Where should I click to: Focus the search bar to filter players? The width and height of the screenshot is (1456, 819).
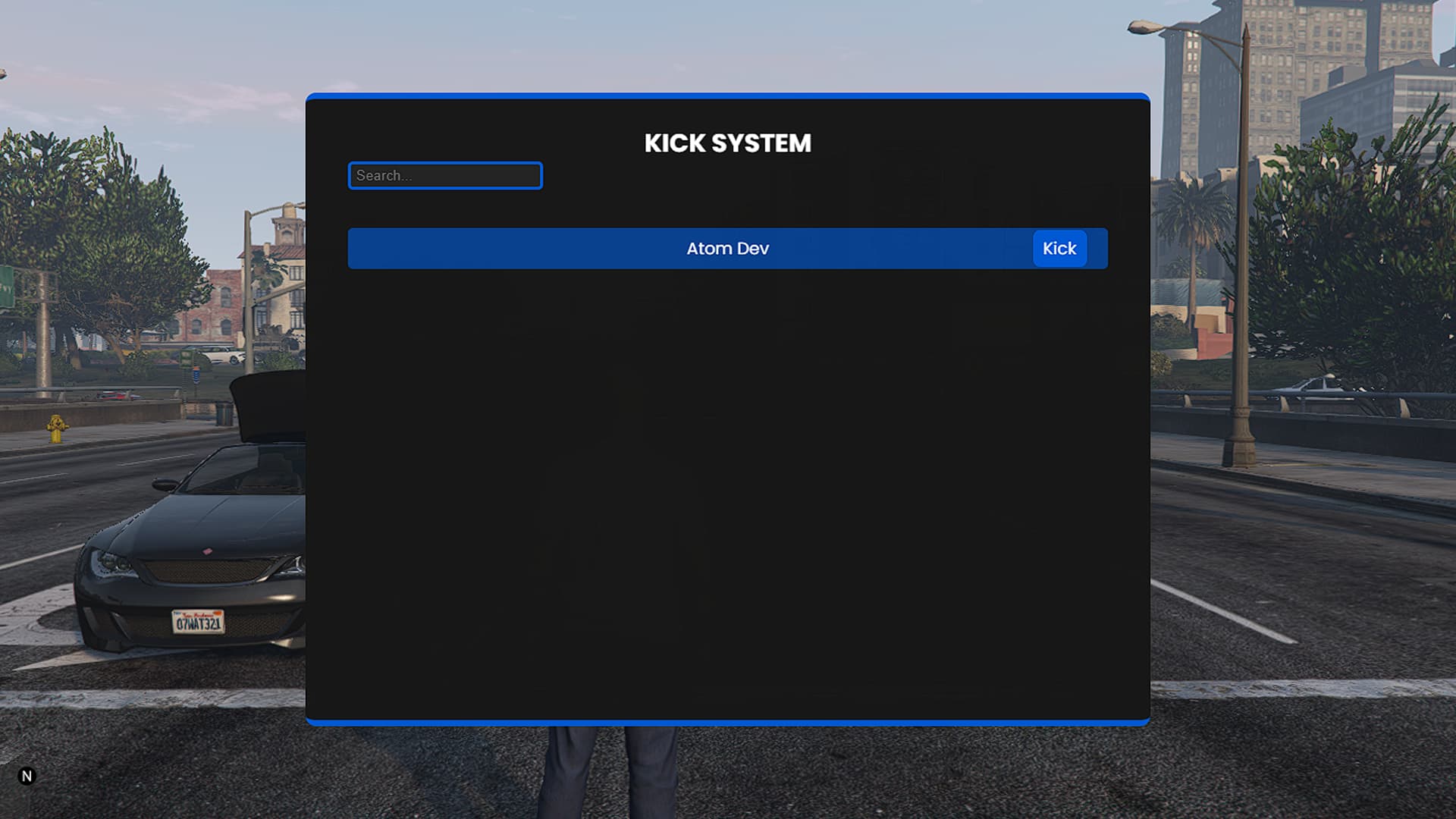click(445, 175)
